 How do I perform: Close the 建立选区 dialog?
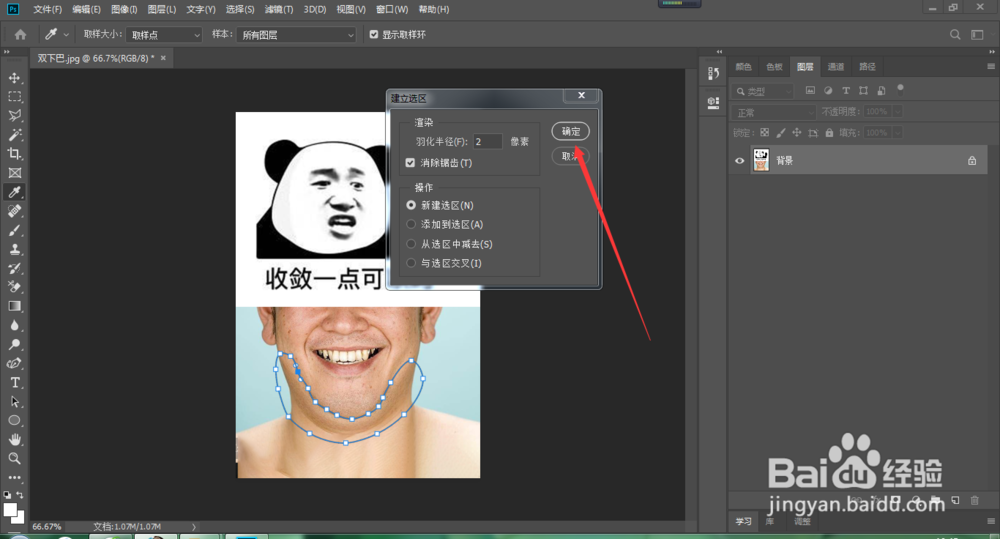[x=581, y=96]
